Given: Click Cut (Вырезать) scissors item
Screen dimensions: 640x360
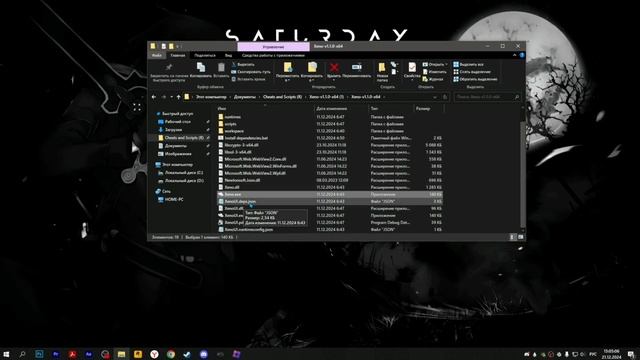Looking at the screenshot, I should pyautogui.click(x=243, y=64).
